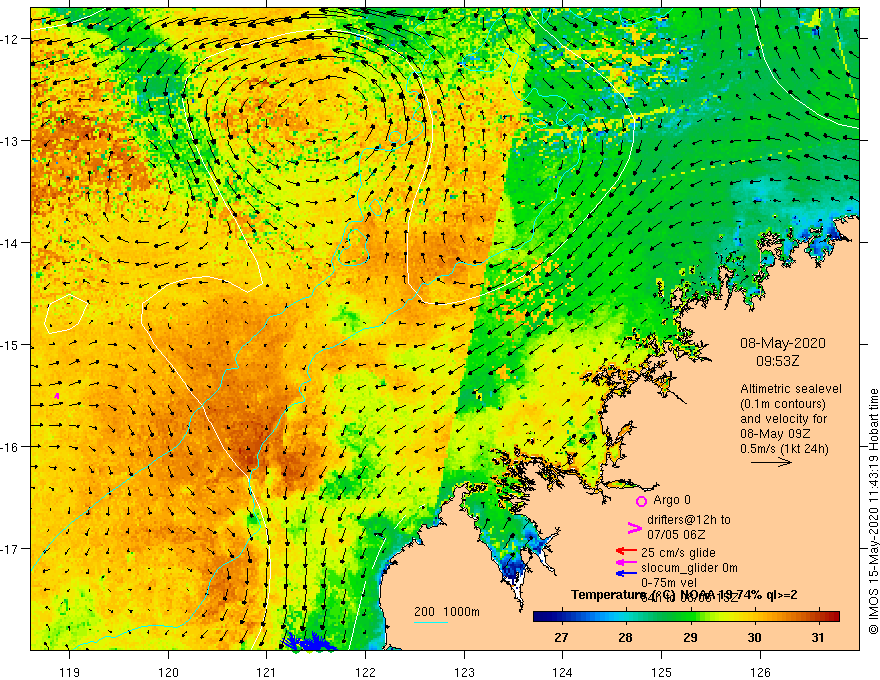Click the magenta drifters chevron legend symbol
This screenshot has height=680, width=880.
pyautogui.click(x=634, y=527)
